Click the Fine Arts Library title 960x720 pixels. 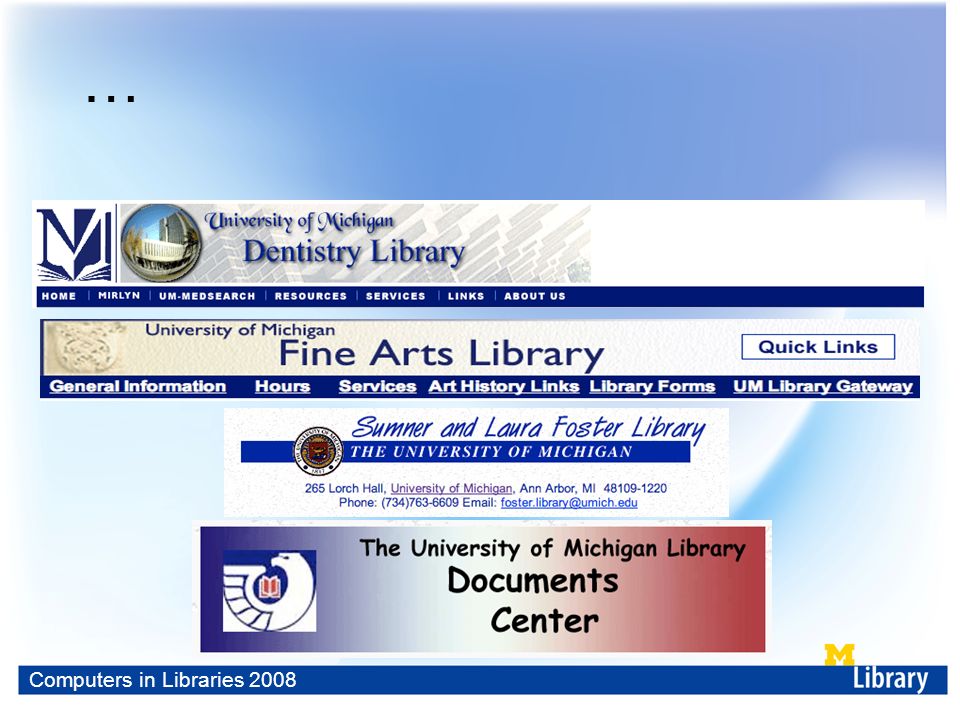(x=441, y=353)
